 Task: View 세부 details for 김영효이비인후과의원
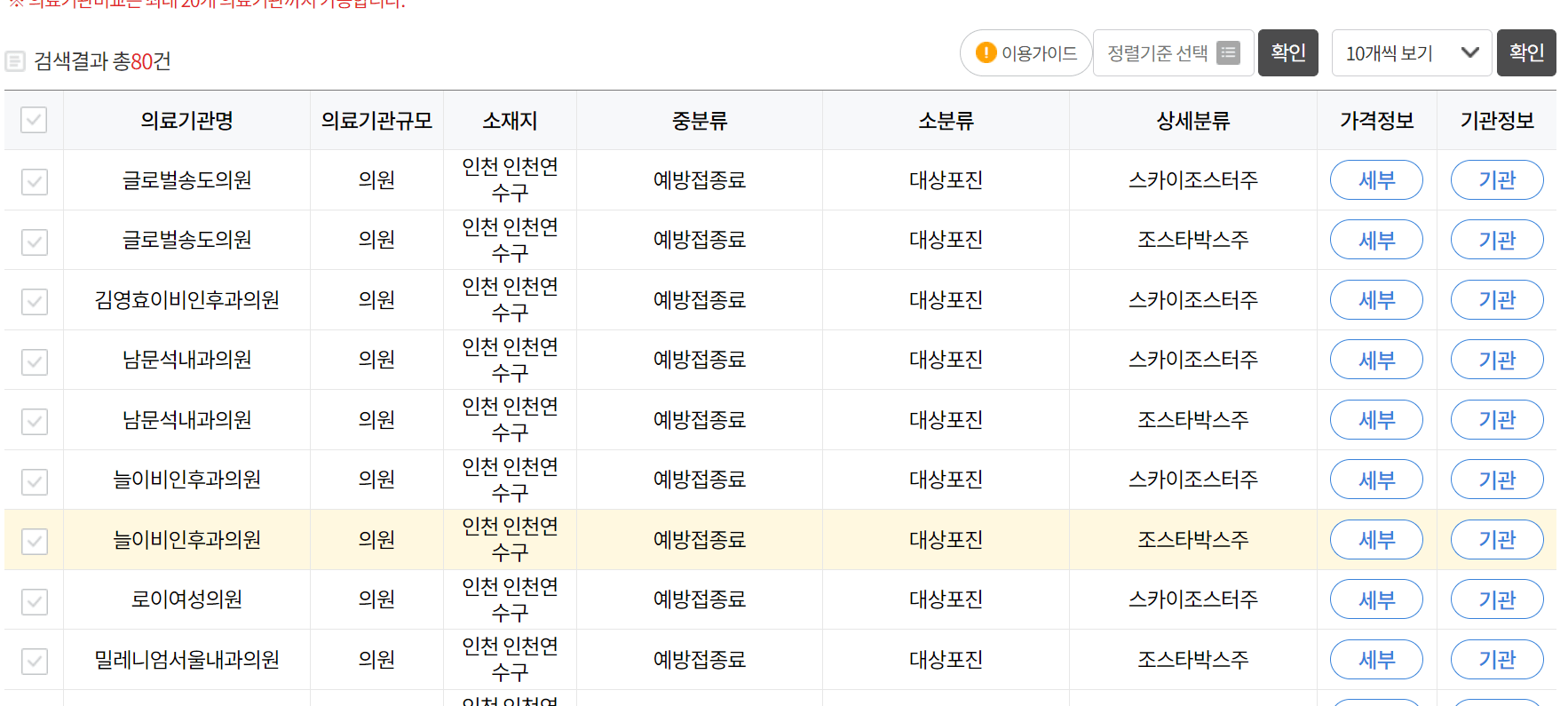(x=1376, y=300)
